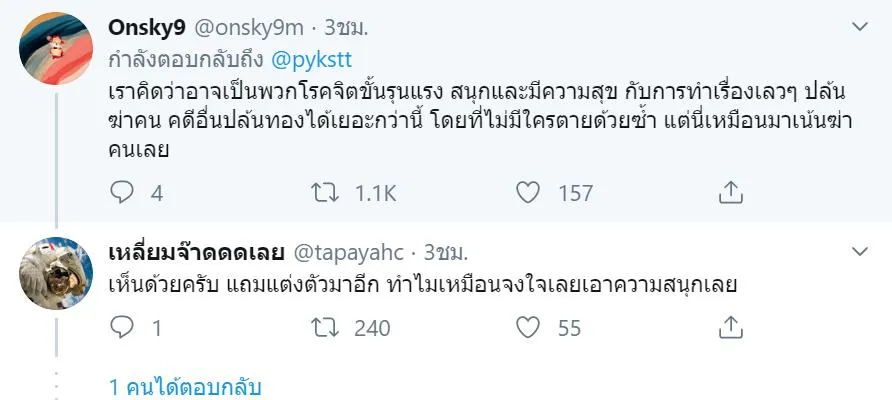Reply to the tapayahc tweet

(121, 326)
